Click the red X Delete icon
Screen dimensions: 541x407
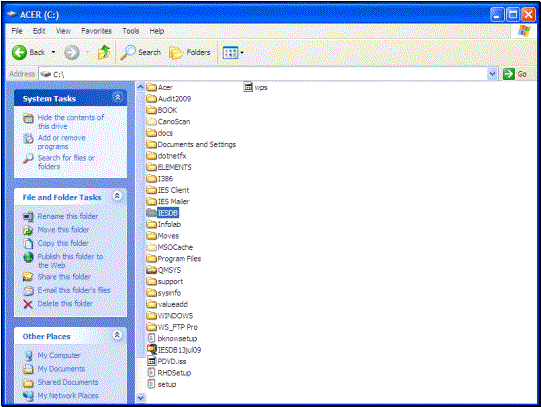[28, 304]
